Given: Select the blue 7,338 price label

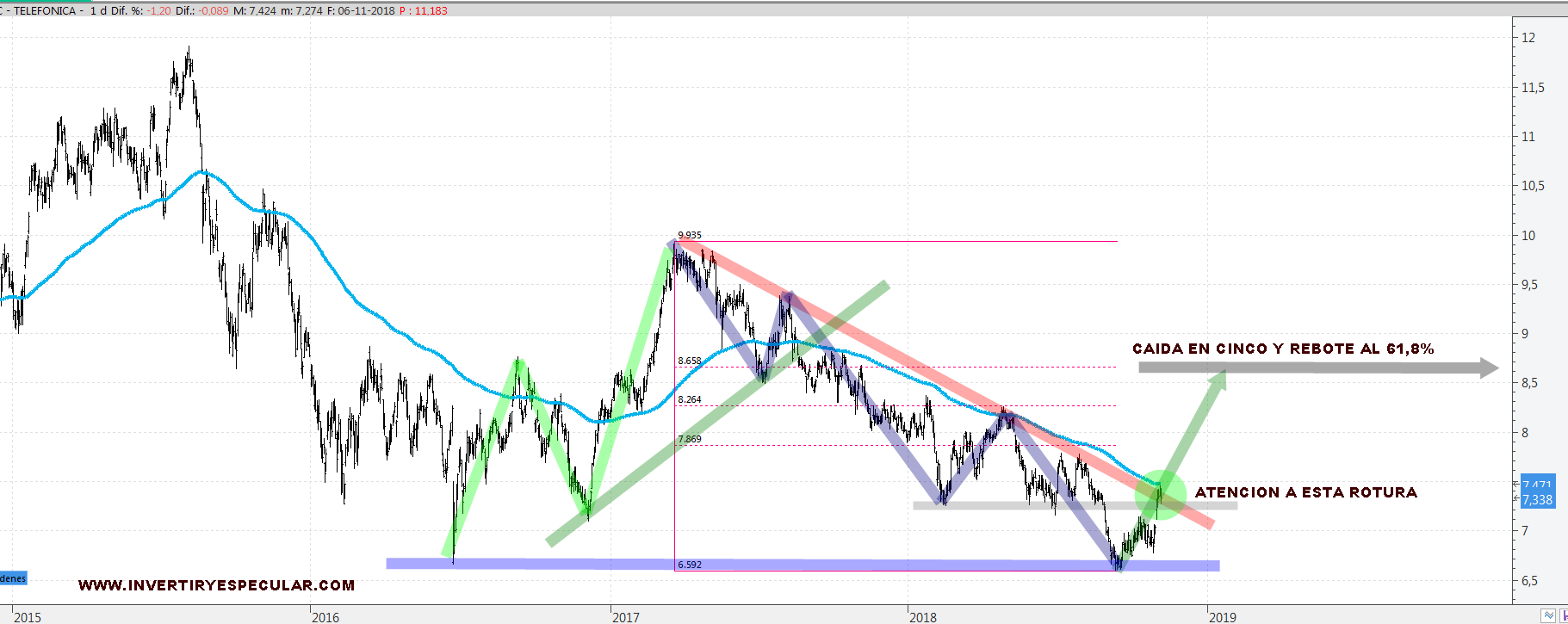Looking at the screenshot, I should pos(1537,499).
